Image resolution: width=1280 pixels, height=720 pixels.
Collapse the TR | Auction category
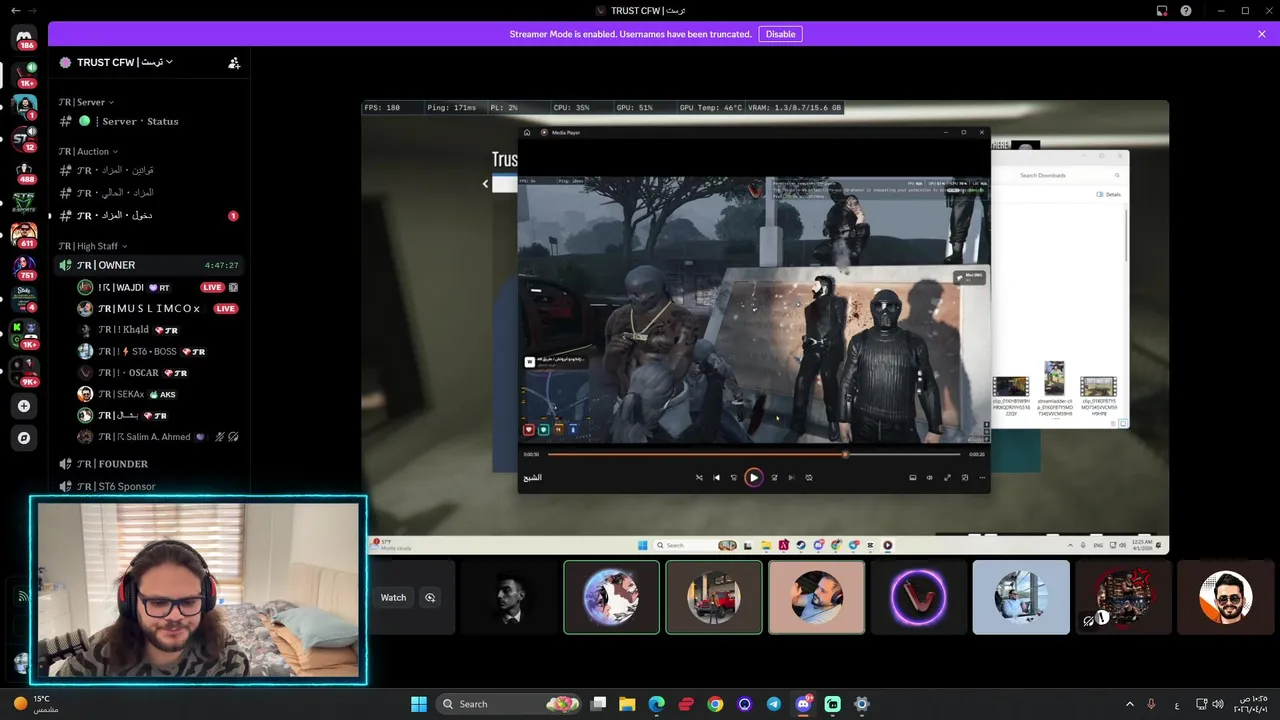click(88, 152)
